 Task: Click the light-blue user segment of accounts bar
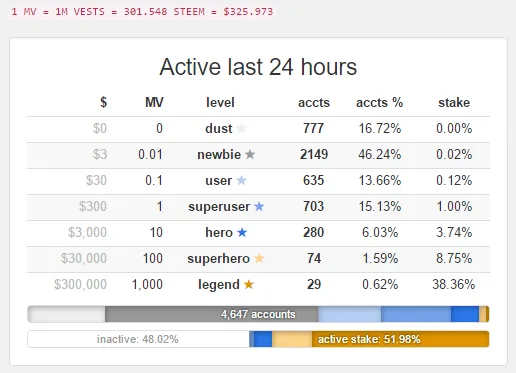pos(349,314)
